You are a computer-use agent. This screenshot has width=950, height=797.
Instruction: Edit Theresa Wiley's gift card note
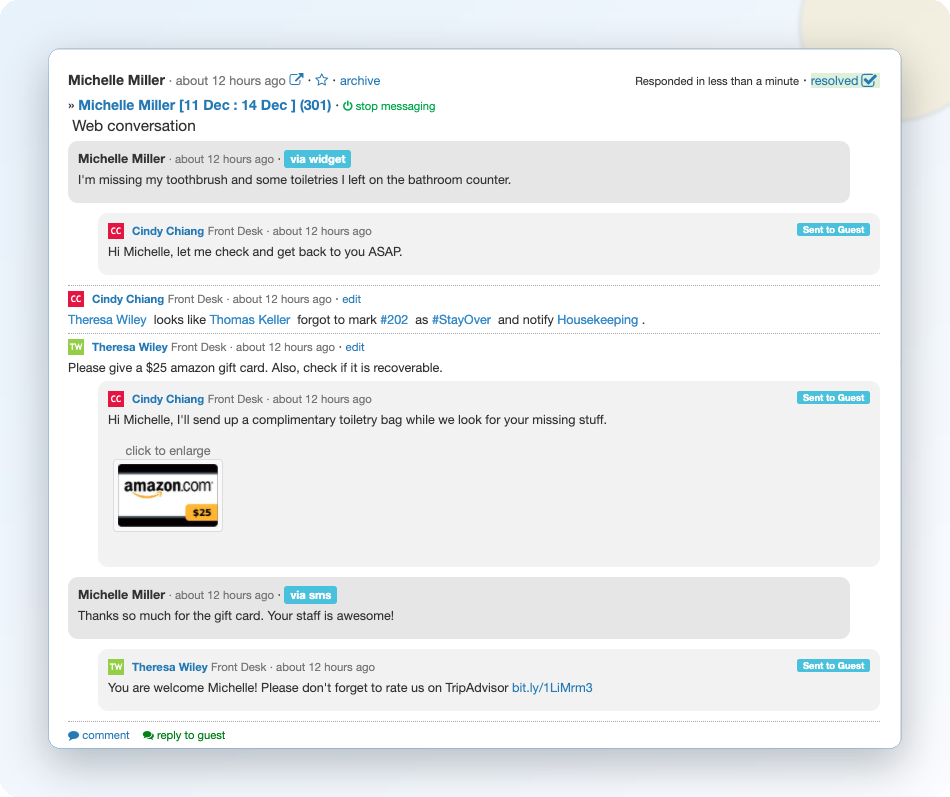(x=355, y=347)
